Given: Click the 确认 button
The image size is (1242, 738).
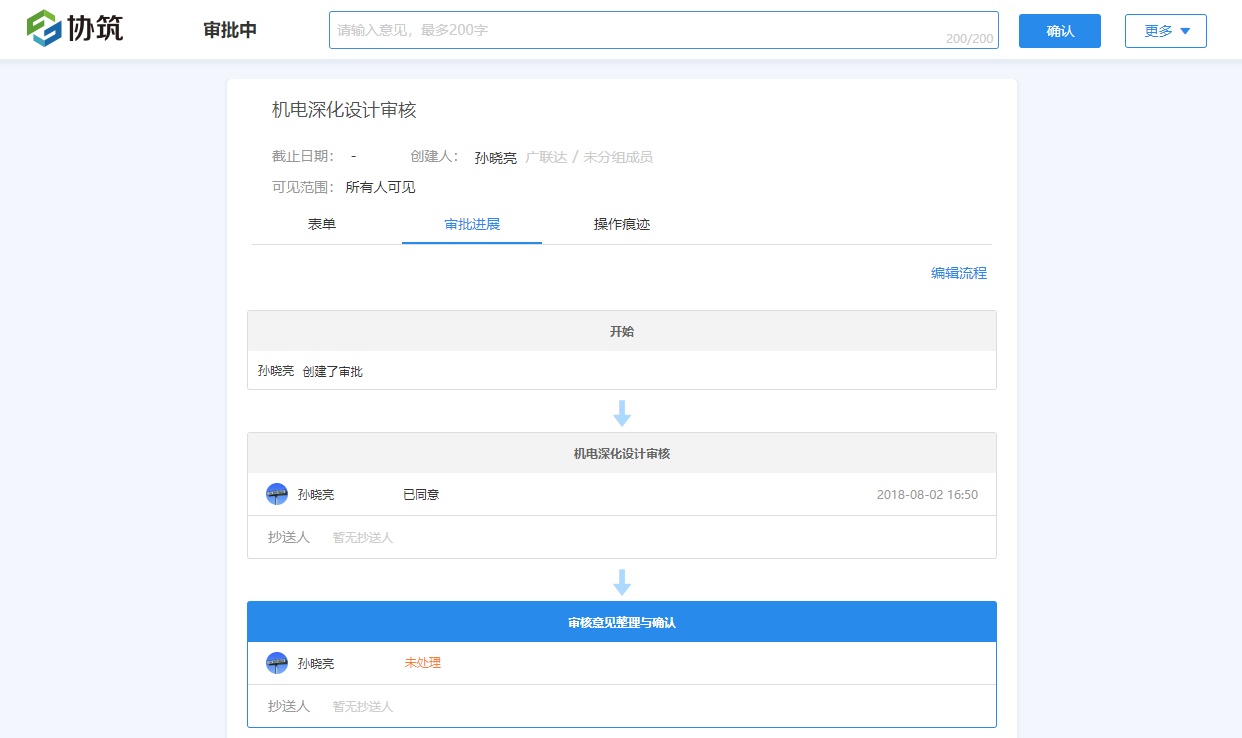Looking at the screenshot, I should tap(1059, 30).
